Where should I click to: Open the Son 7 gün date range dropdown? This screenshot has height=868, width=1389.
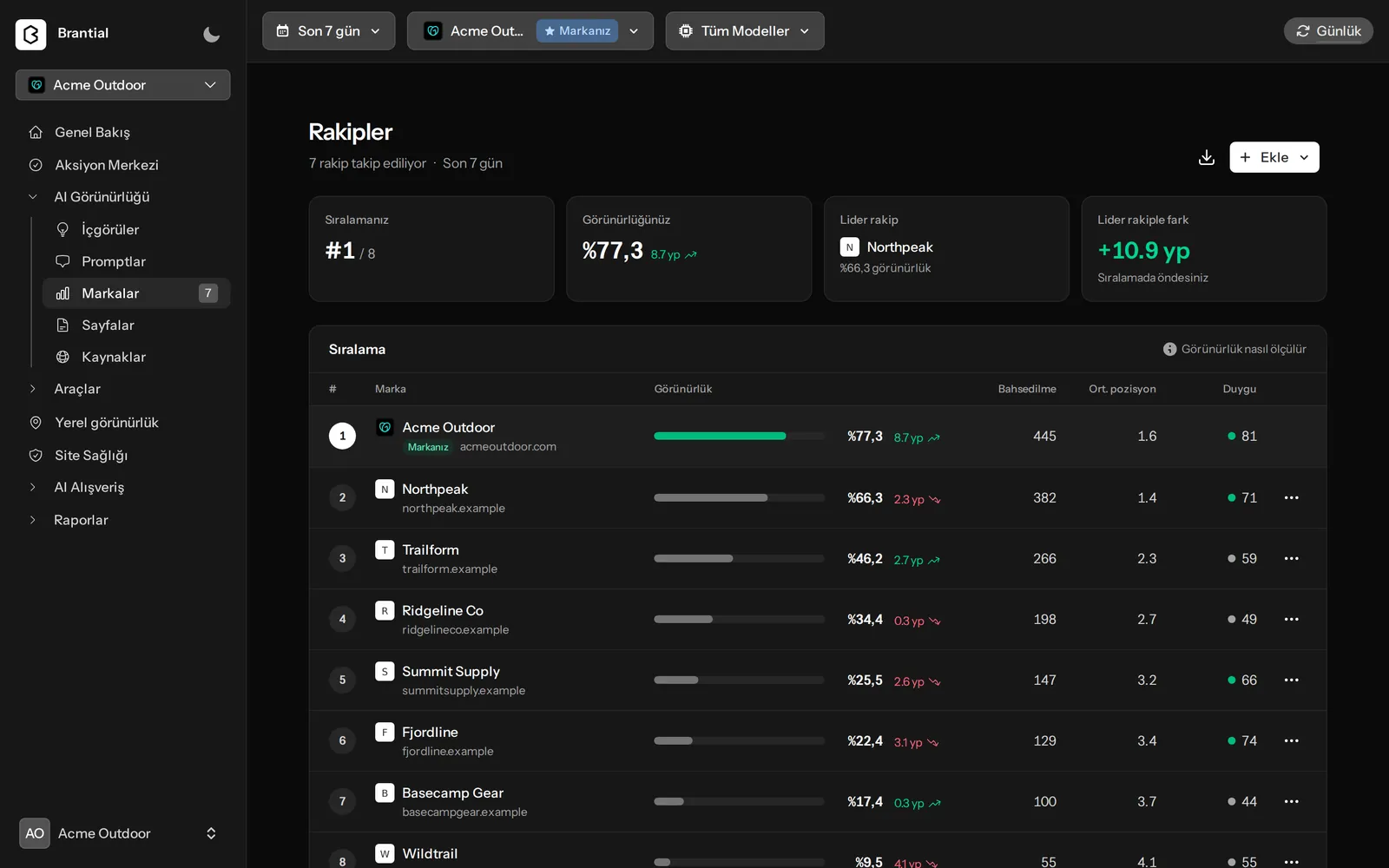coord(328,30)
